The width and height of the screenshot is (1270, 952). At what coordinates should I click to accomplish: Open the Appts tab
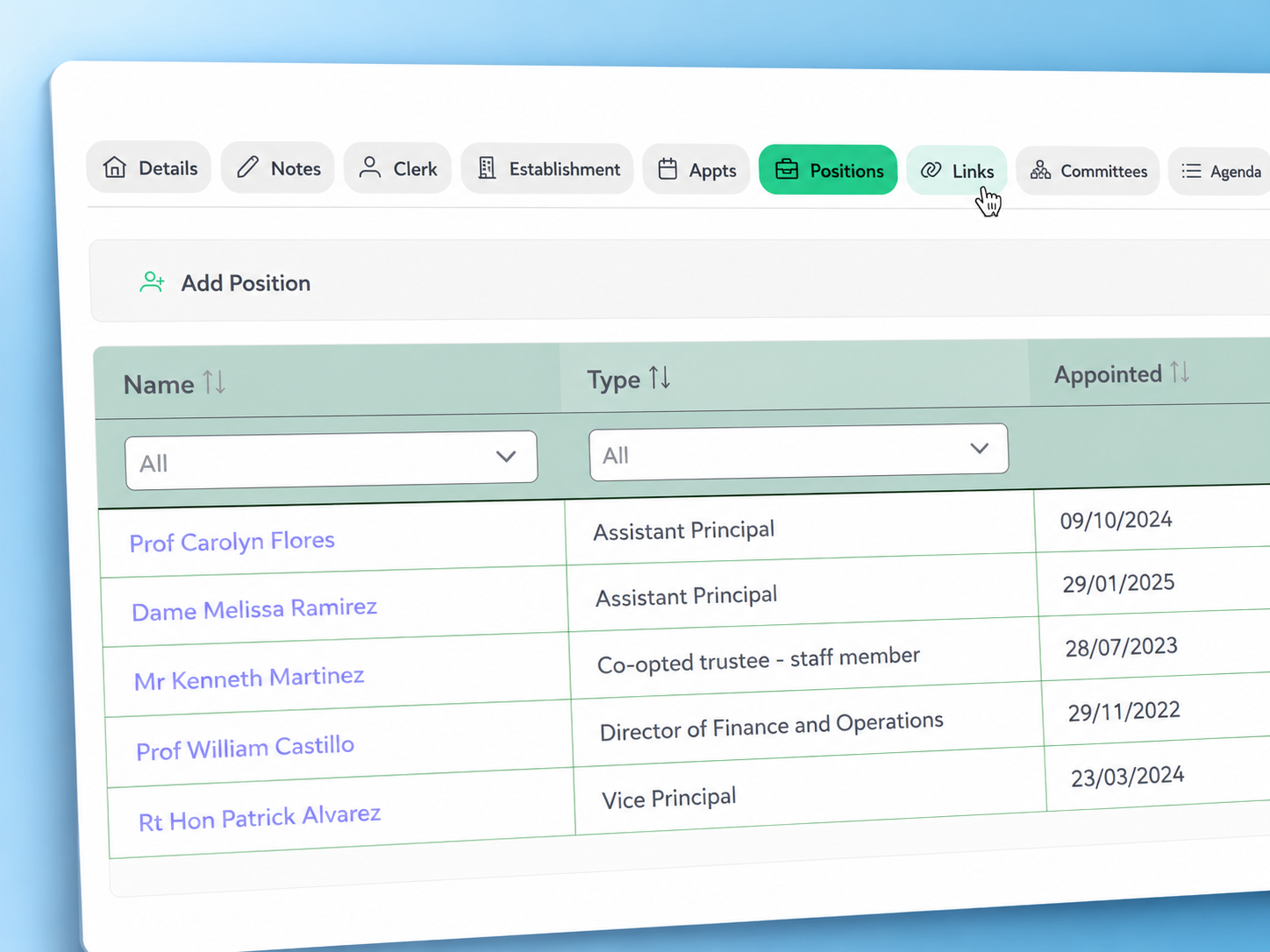696,170
